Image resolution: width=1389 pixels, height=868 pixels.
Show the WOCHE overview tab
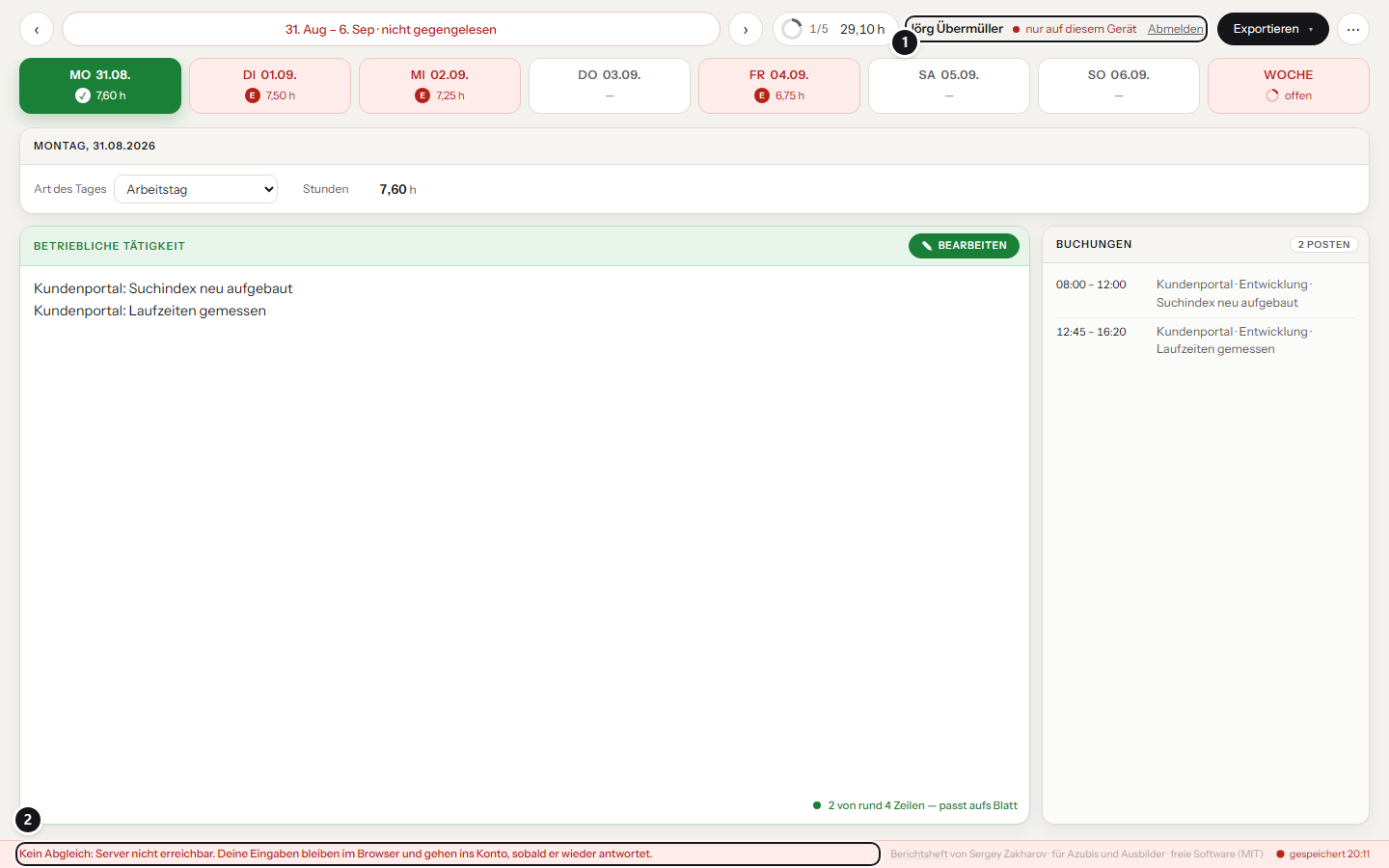pos(1289,86)
